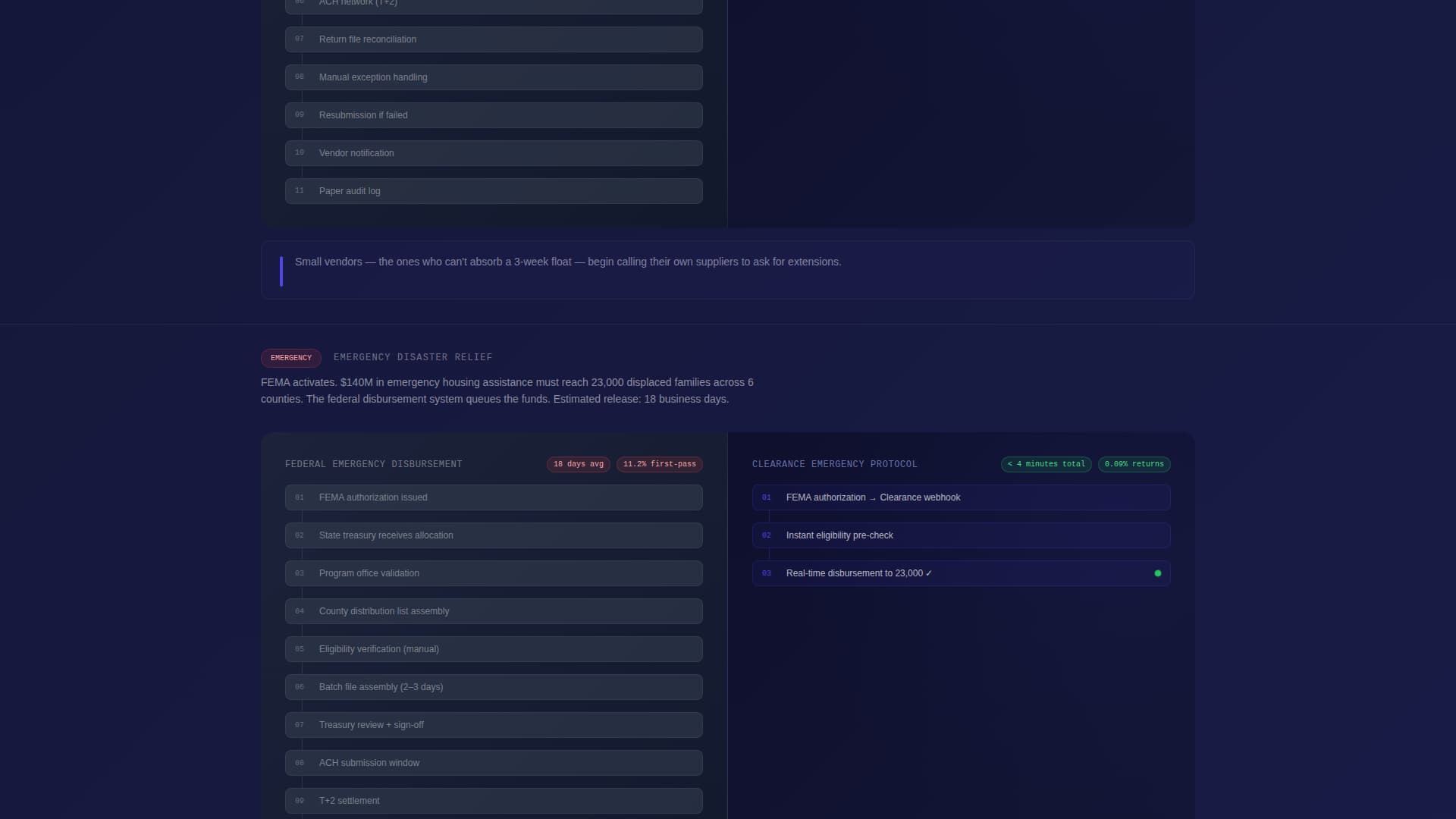1456x819 pixels.
Task: Select the "Real-time disbursement to 23,000" step
Action: pyautogui.click(x=960, y=573)
